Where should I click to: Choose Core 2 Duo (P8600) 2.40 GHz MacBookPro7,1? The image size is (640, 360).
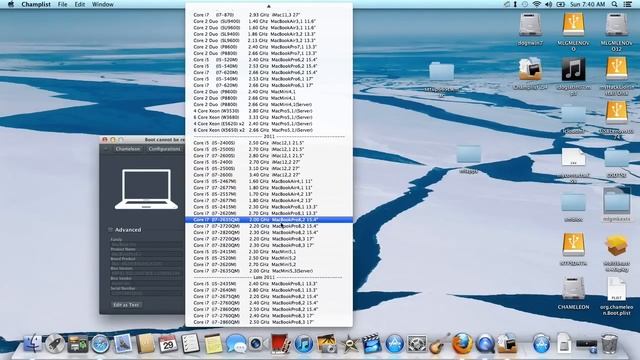(269, 47)
